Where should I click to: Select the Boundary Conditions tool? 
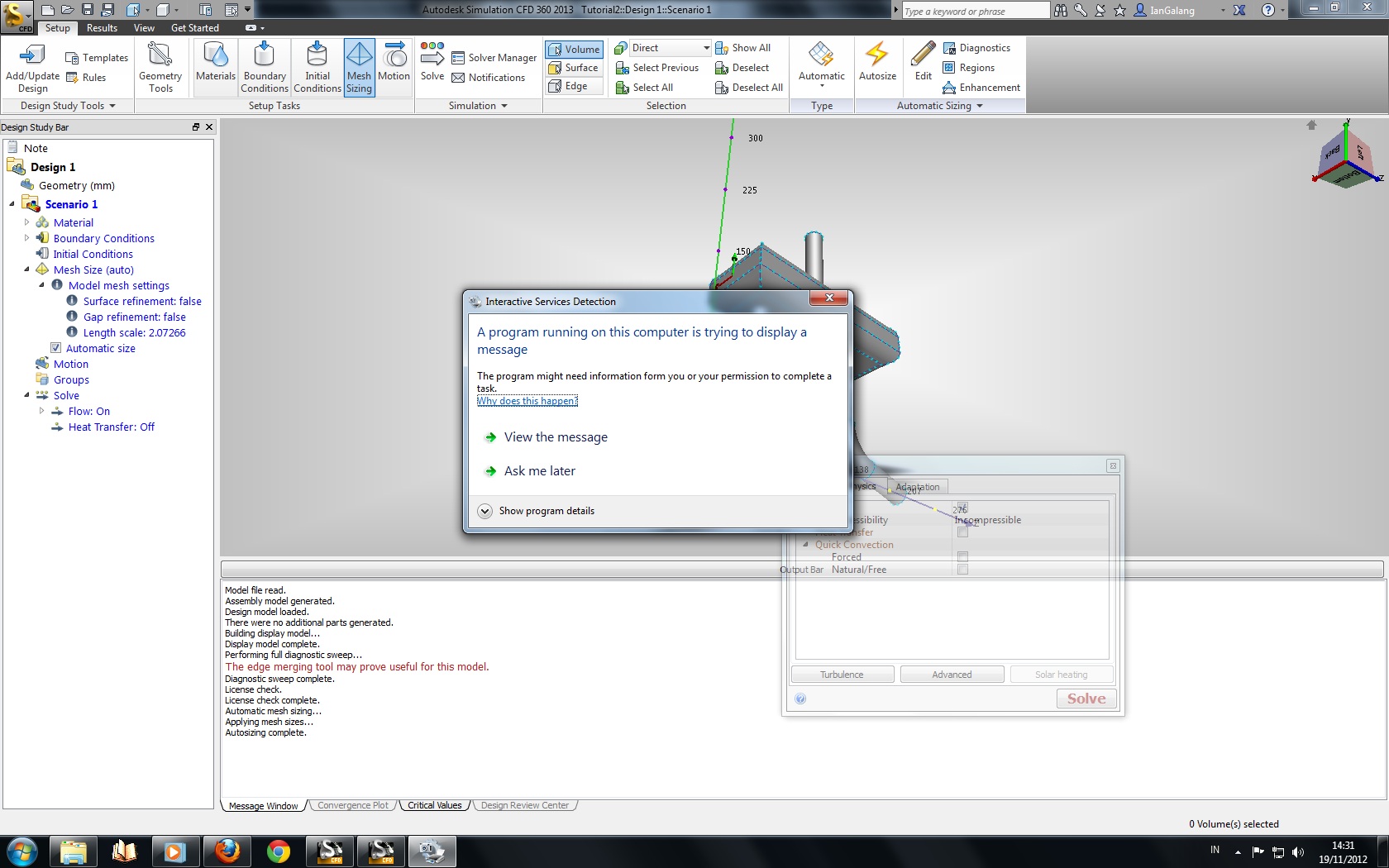[x=264, y=66]
